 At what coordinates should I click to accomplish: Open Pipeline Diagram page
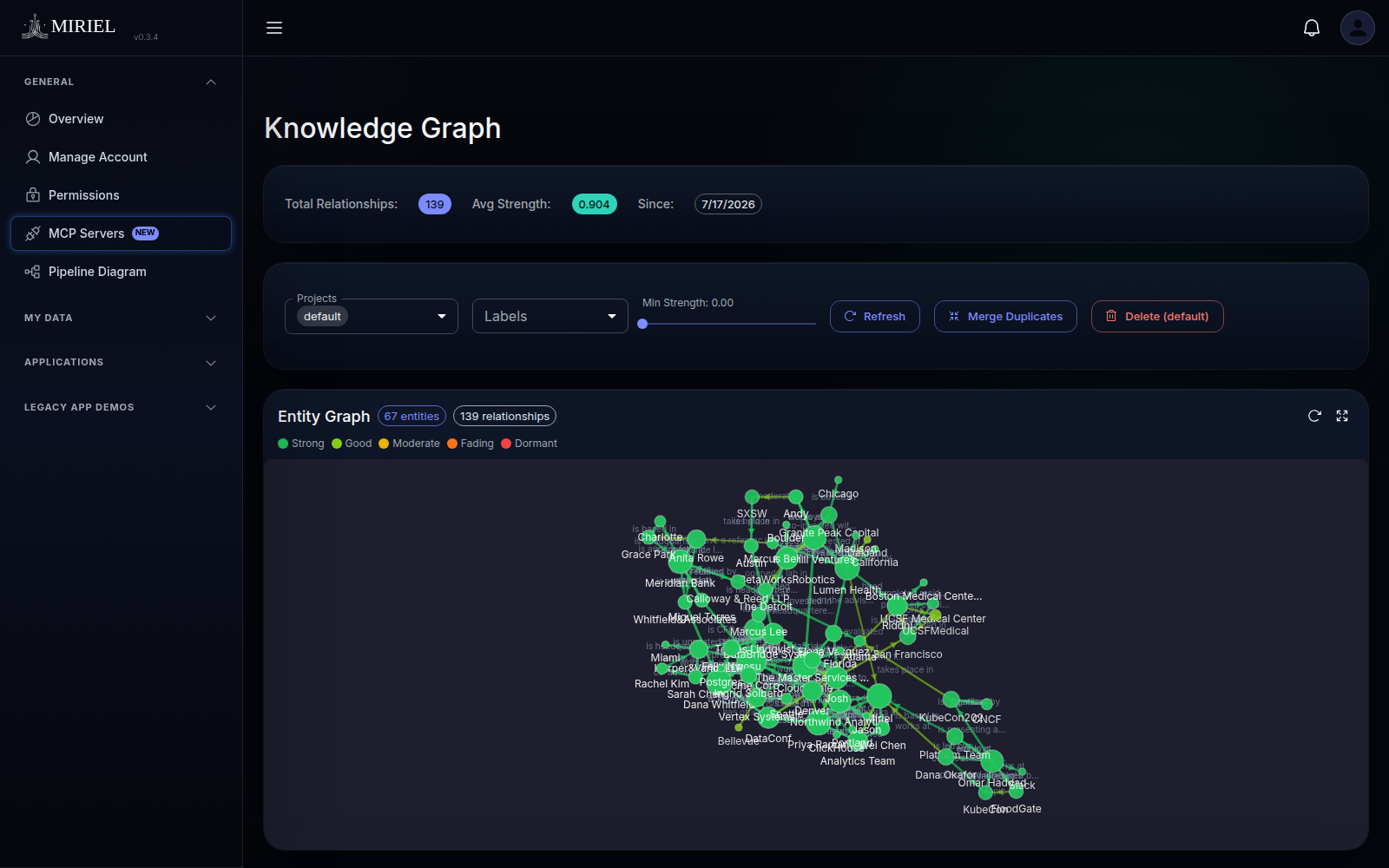(121, 272)
